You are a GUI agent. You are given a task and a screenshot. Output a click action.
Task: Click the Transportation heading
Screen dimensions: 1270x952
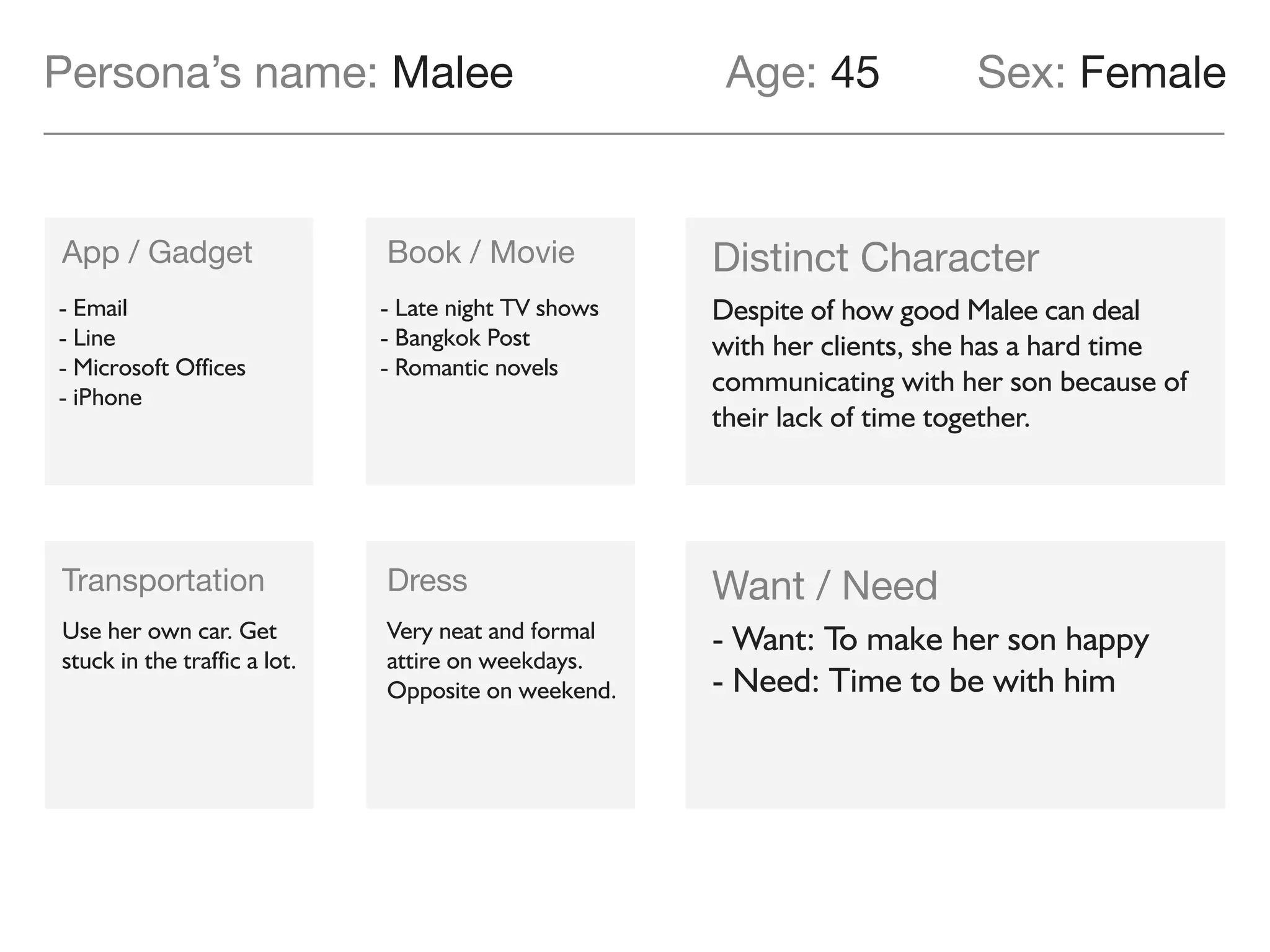[163, 581]
